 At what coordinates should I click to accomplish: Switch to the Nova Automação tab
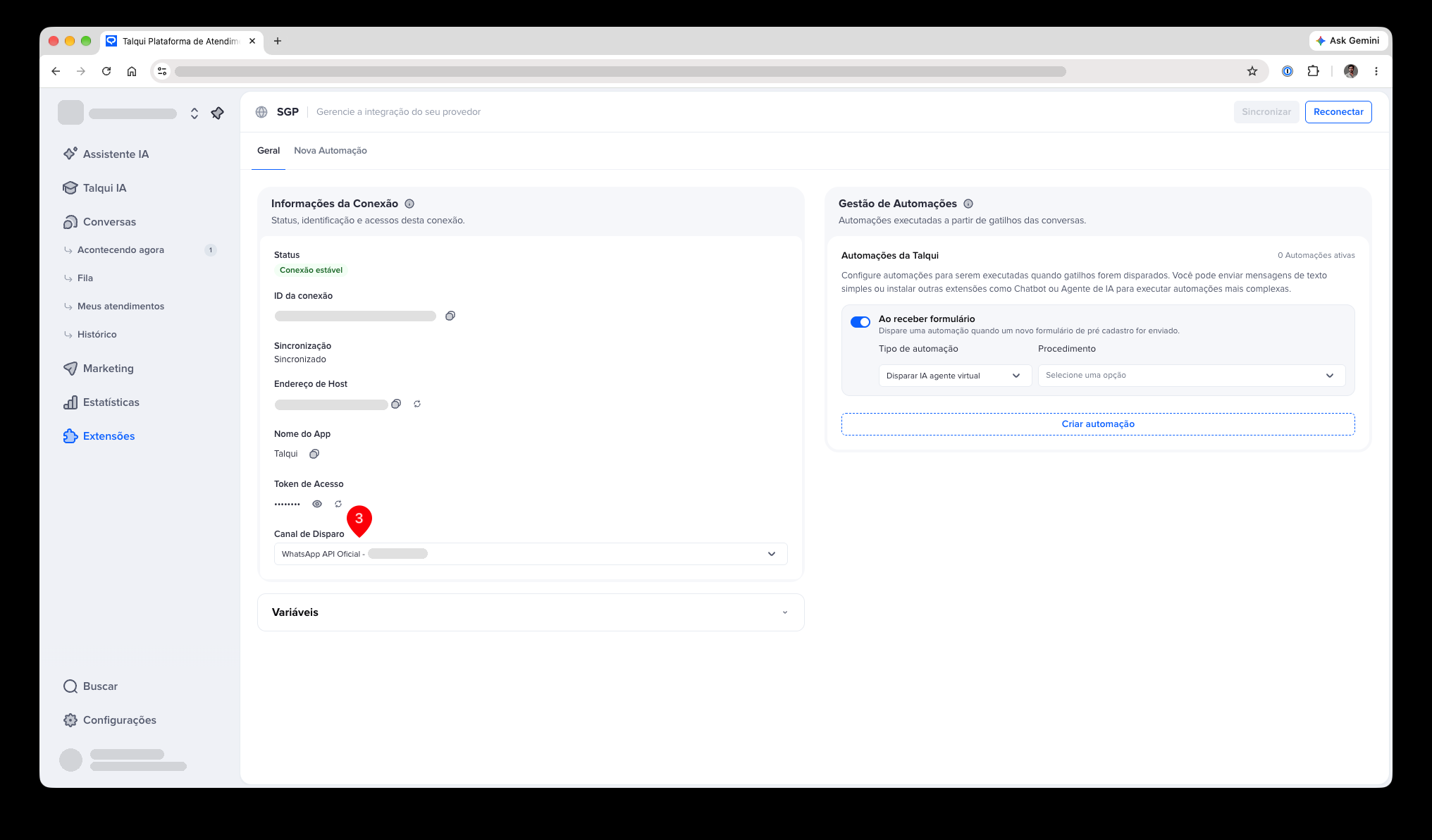331,151
